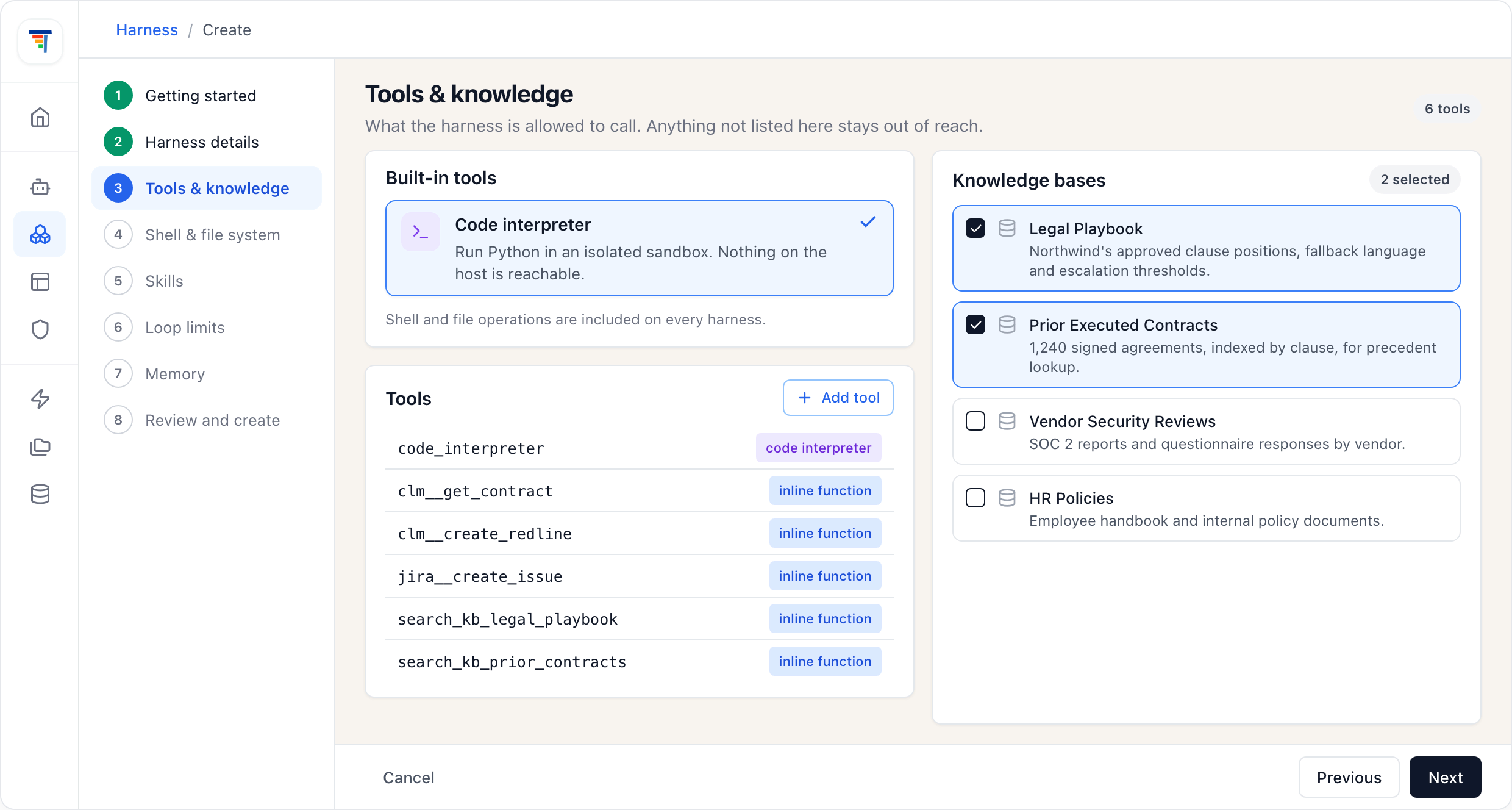1512x810 pixels.
Task: Click the Next button
Action: pos(1445,777)
